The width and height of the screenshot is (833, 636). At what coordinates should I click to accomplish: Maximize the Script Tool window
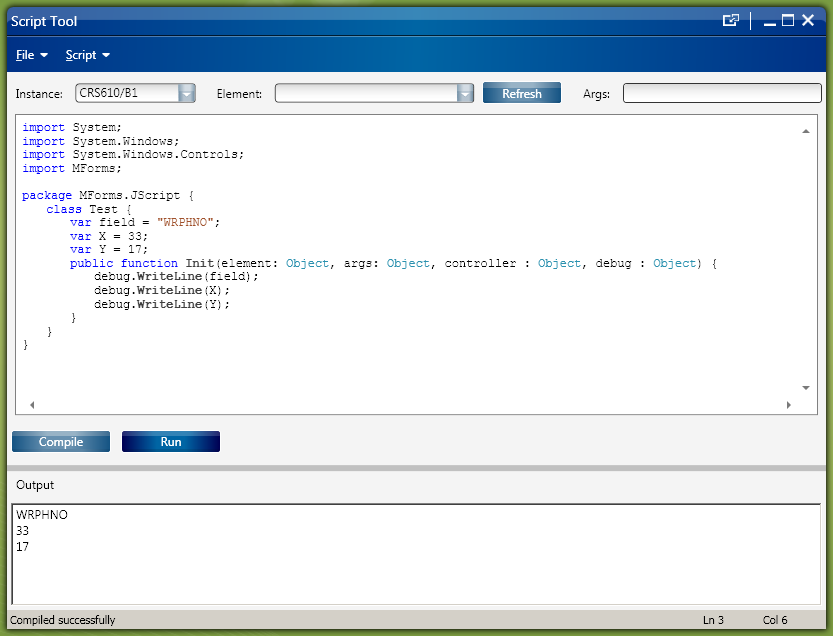788,20
